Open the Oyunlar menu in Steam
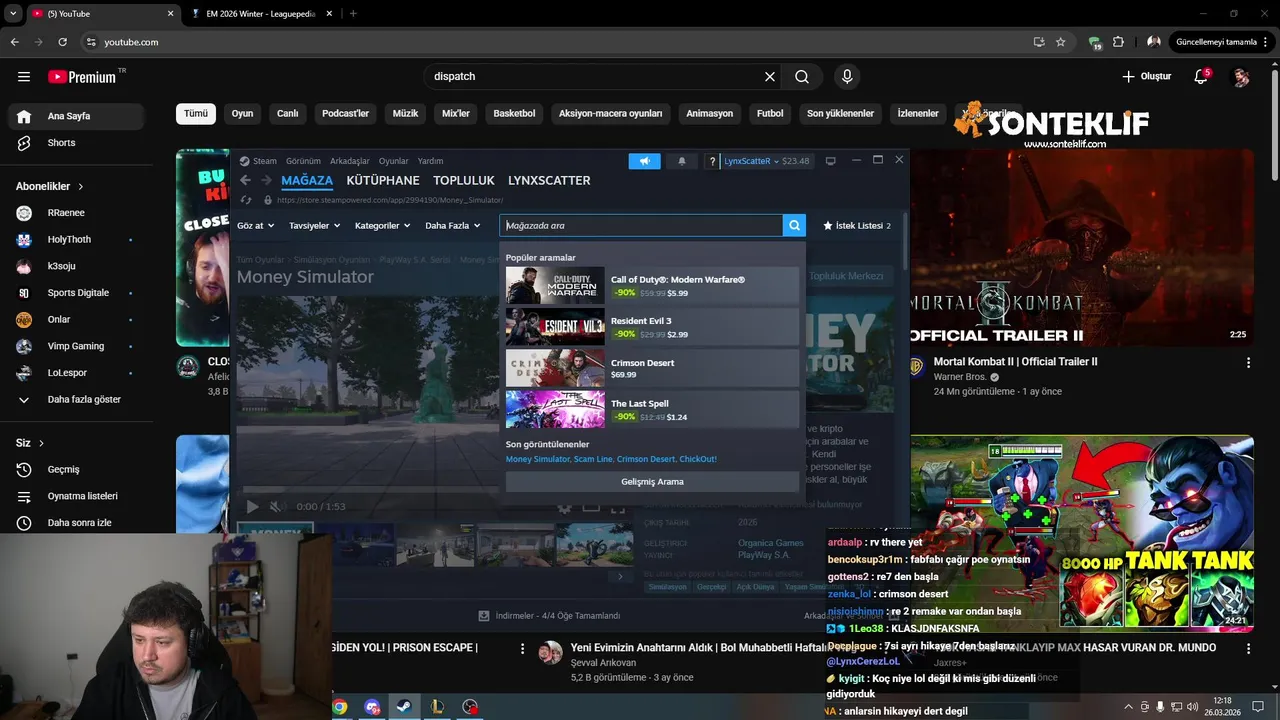Viewport: 1280px width, 720px height. 393,161
